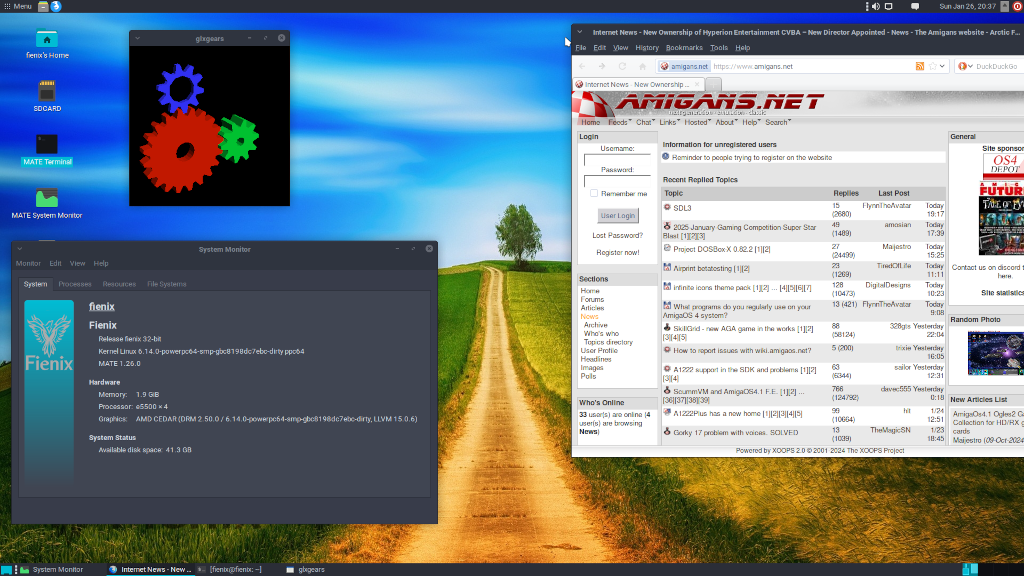
Task: Open address bar history dropdown arrow
Action: 942,66
